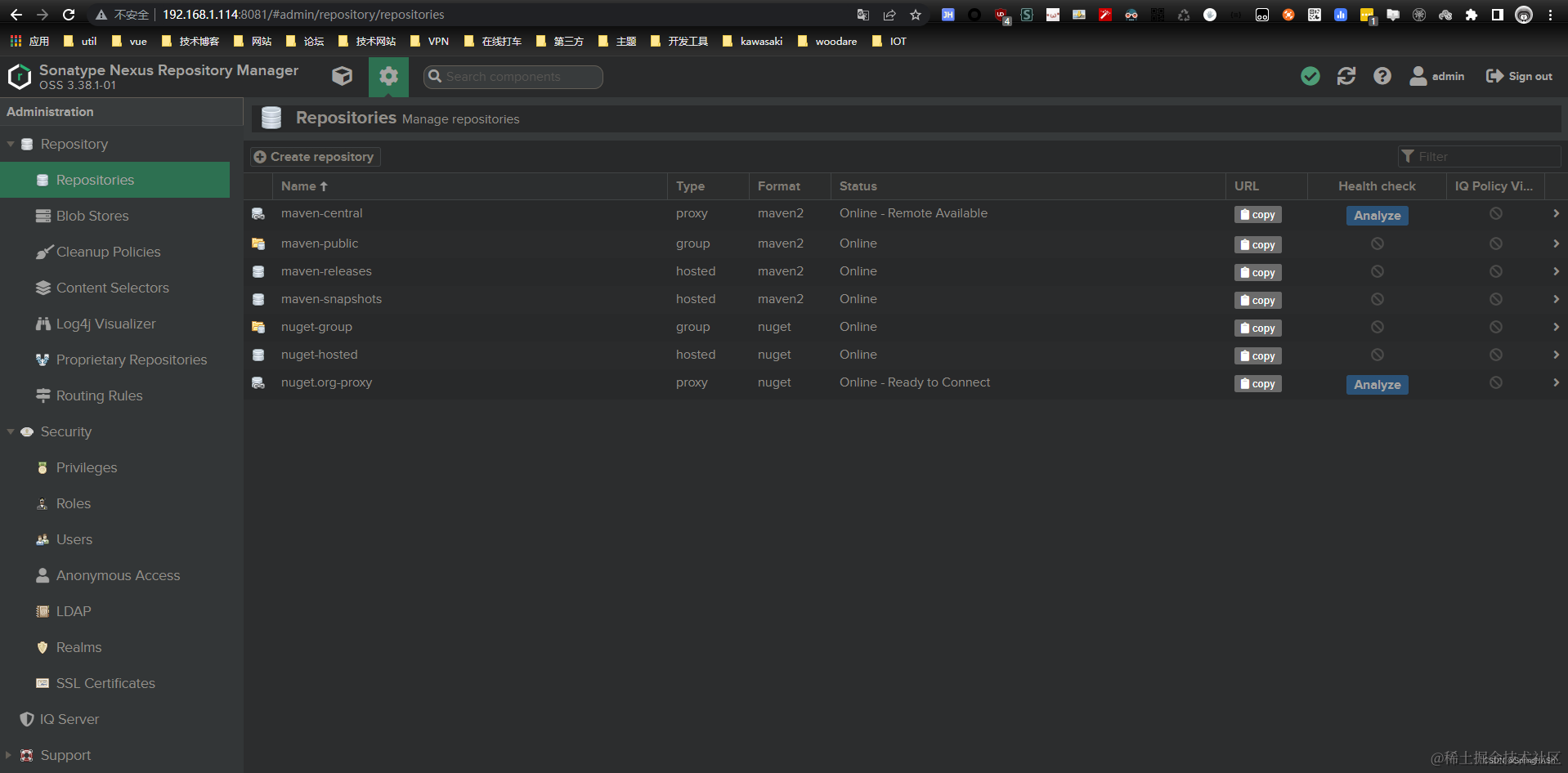Click the nuget-hosted repository icon

258,355
